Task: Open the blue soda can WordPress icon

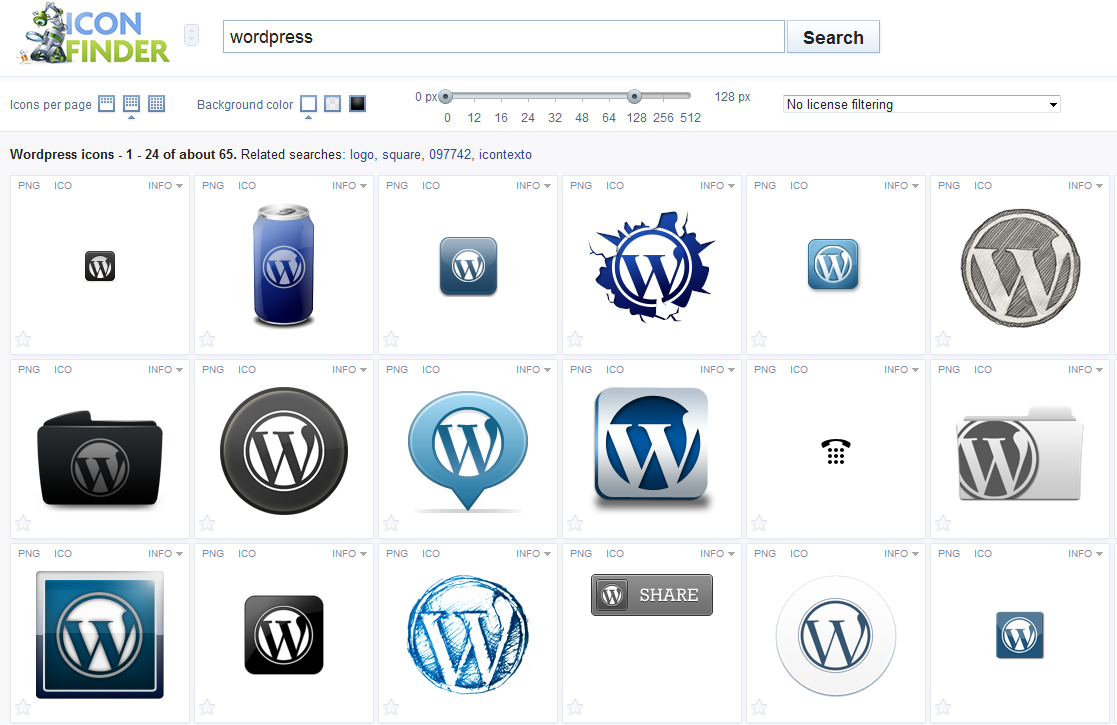Action: click(284, 265)
